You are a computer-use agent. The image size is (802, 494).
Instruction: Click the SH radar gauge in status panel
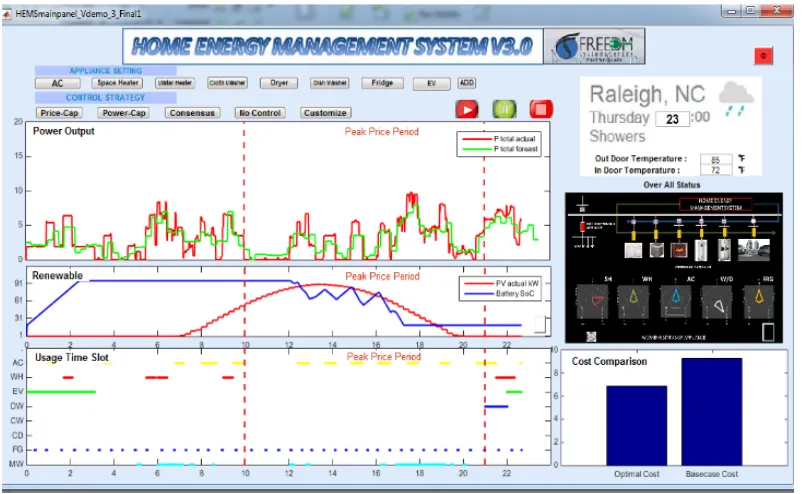(592, 301)
